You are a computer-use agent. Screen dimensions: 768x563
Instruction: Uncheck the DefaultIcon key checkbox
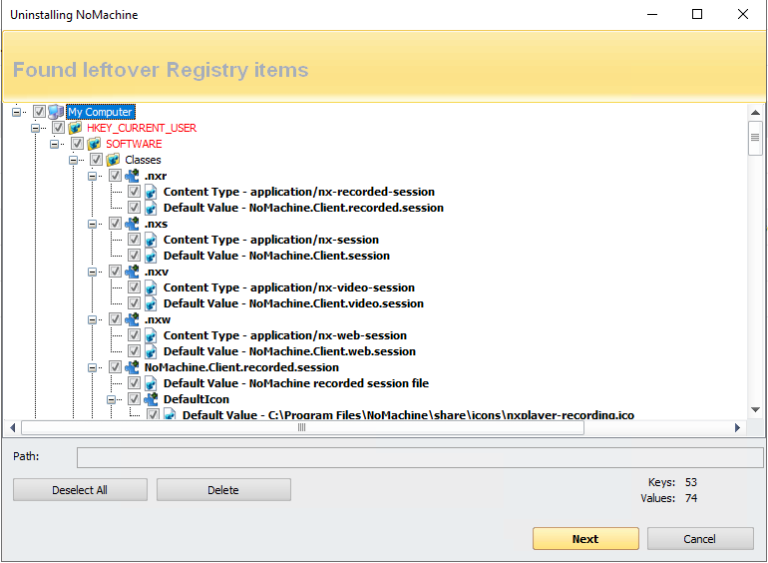pos(134,399)
